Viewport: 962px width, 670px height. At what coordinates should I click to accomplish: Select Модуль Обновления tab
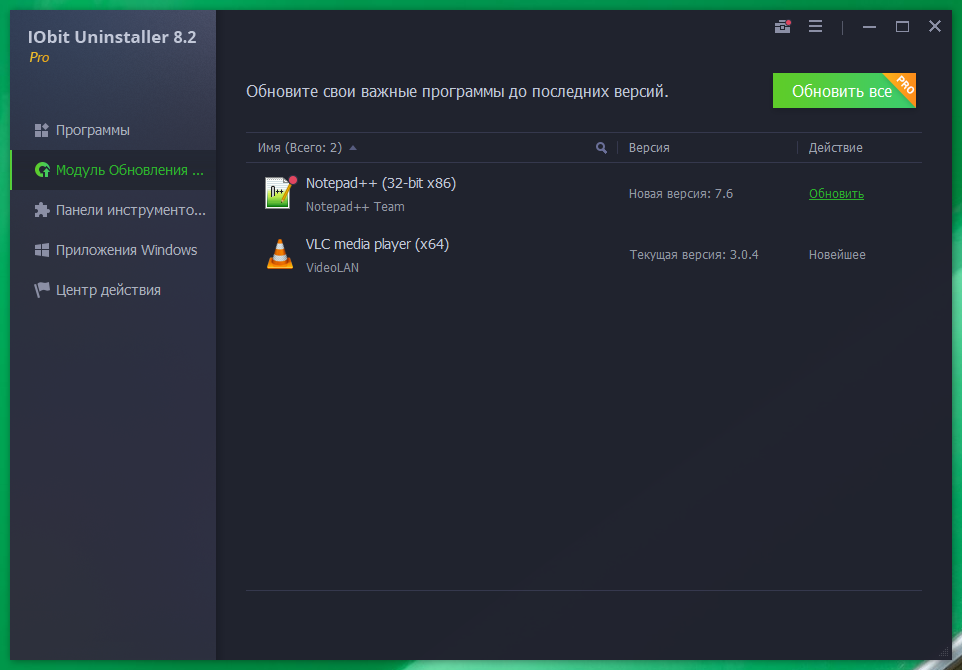pyautogui.click(x=113, y=170)
